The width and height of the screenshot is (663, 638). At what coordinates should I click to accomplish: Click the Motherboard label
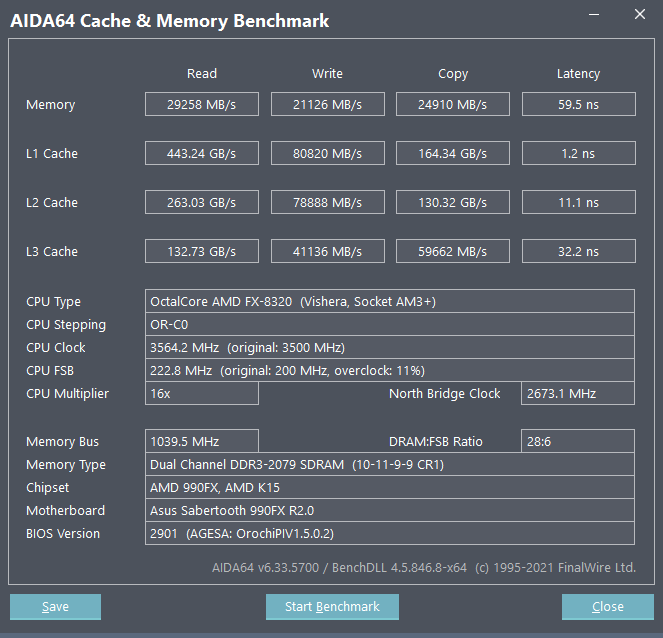click(x=66, y=510)
